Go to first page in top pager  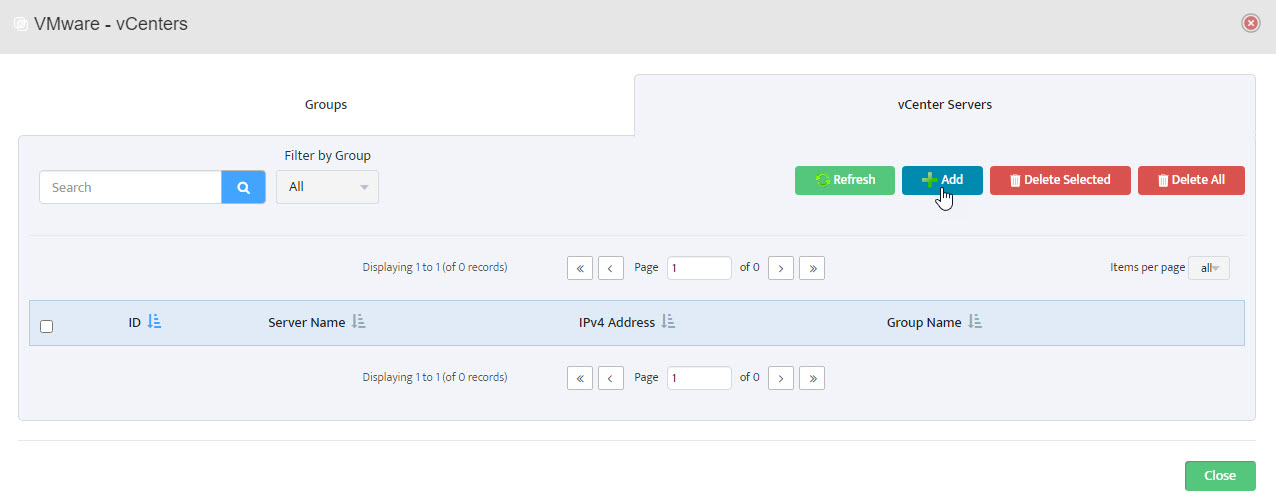(580, 268)
